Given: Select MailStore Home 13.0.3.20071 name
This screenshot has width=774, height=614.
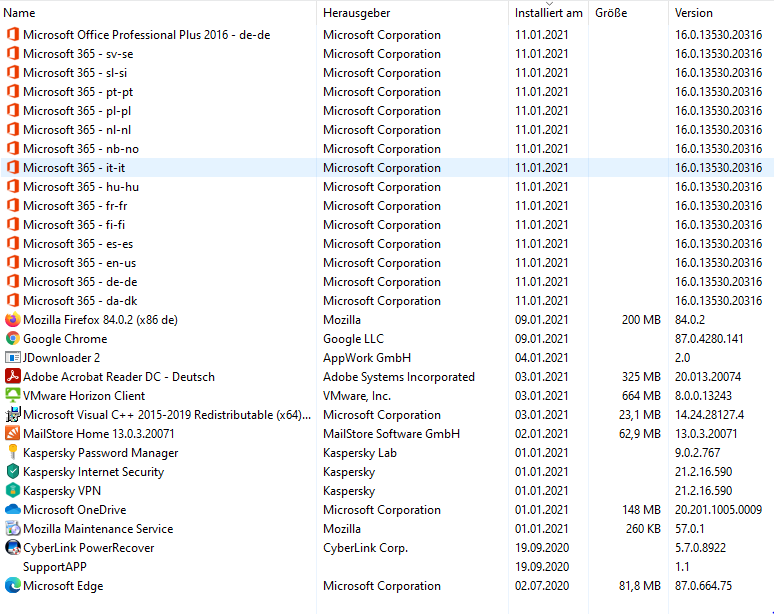Looking at the screenshot, I should pyautogui.click(x=99, y=434).
